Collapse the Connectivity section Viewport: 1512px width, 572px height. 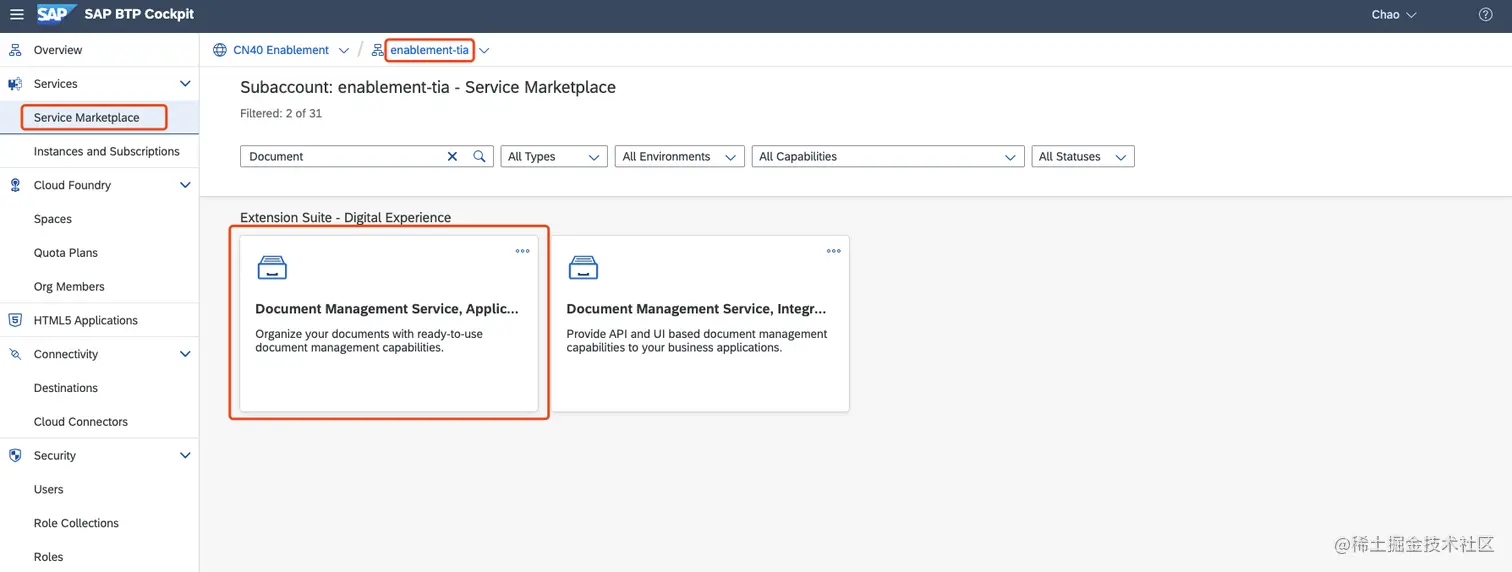pyautogui.click(x=185, y=354)
